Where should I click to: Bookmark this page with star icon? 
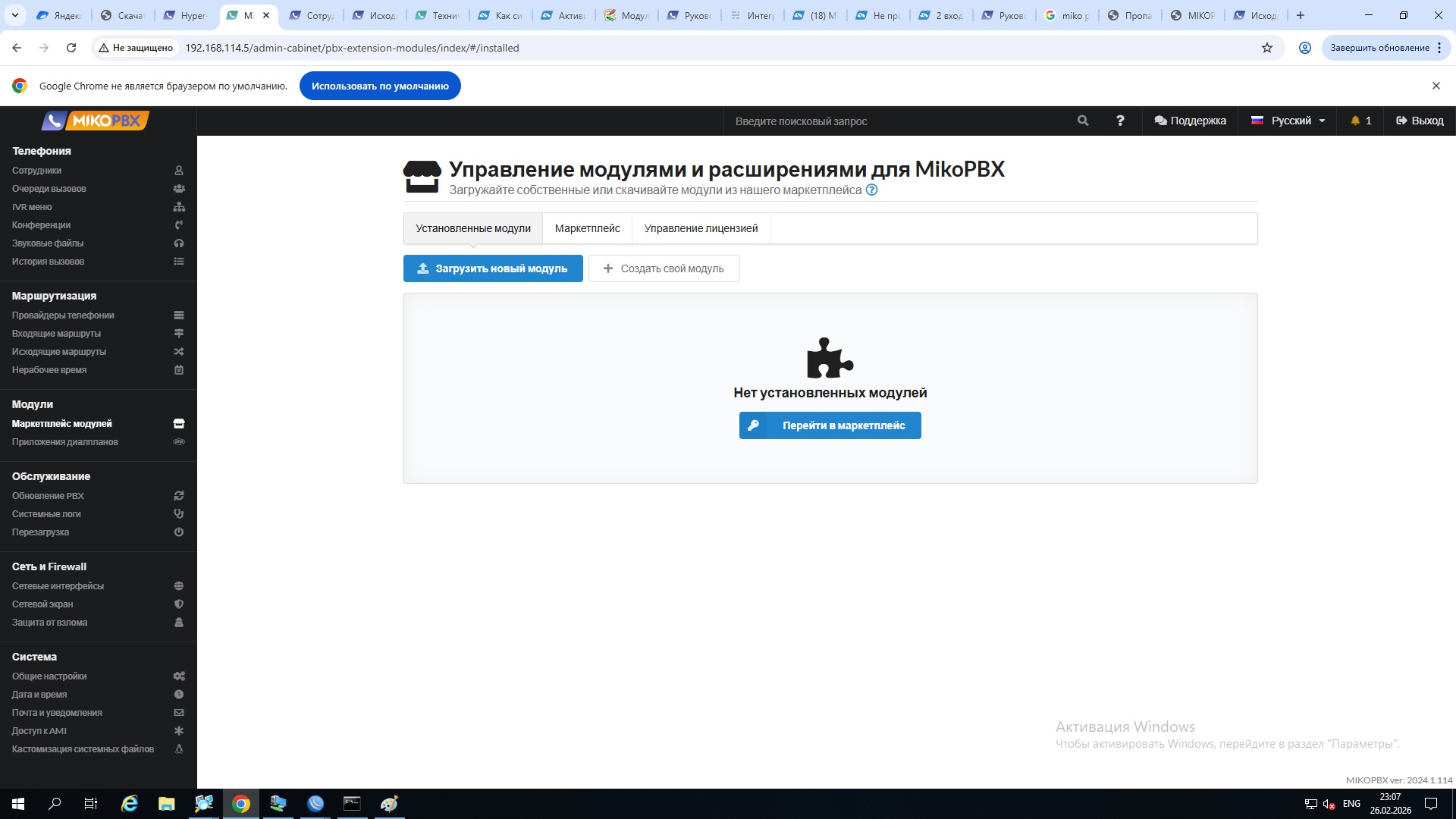(x=1267, y=48)
